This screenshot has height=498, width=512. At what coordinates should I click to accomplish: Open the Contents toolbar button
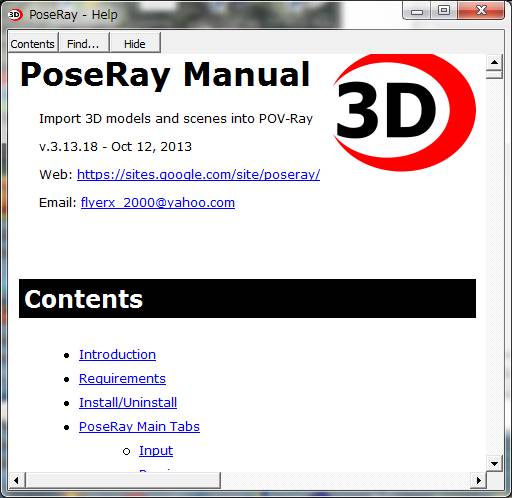click(x=33, y=43)
